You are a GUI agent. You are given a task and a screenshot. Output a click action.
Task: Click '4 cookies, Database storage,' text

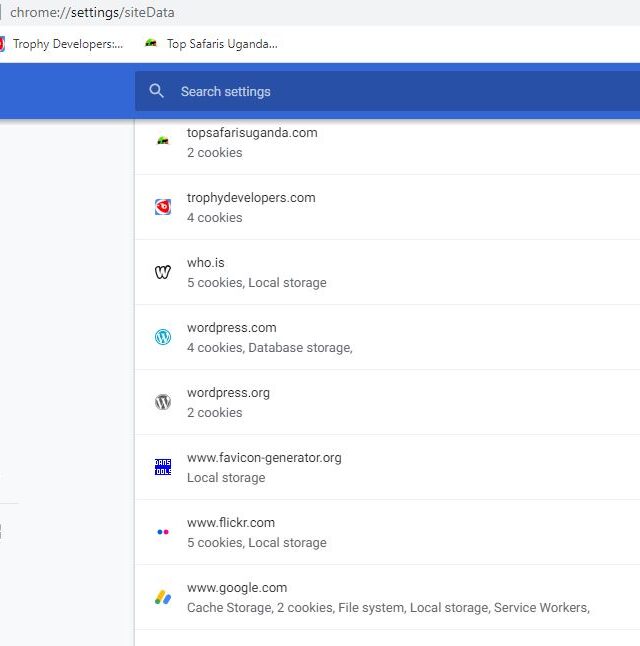tap(270, 348)
